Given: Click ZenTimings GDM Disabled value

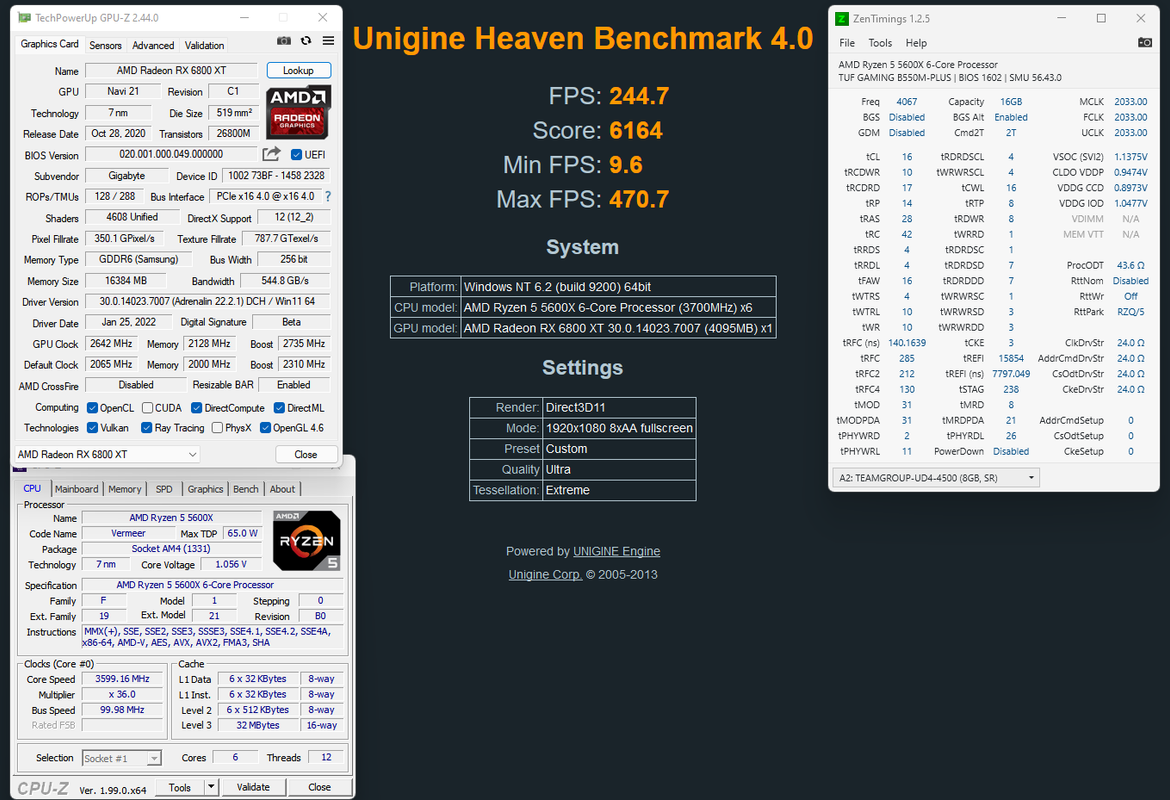Looking at the screenshot, I should pyautogui.click(x=907, y=133).
